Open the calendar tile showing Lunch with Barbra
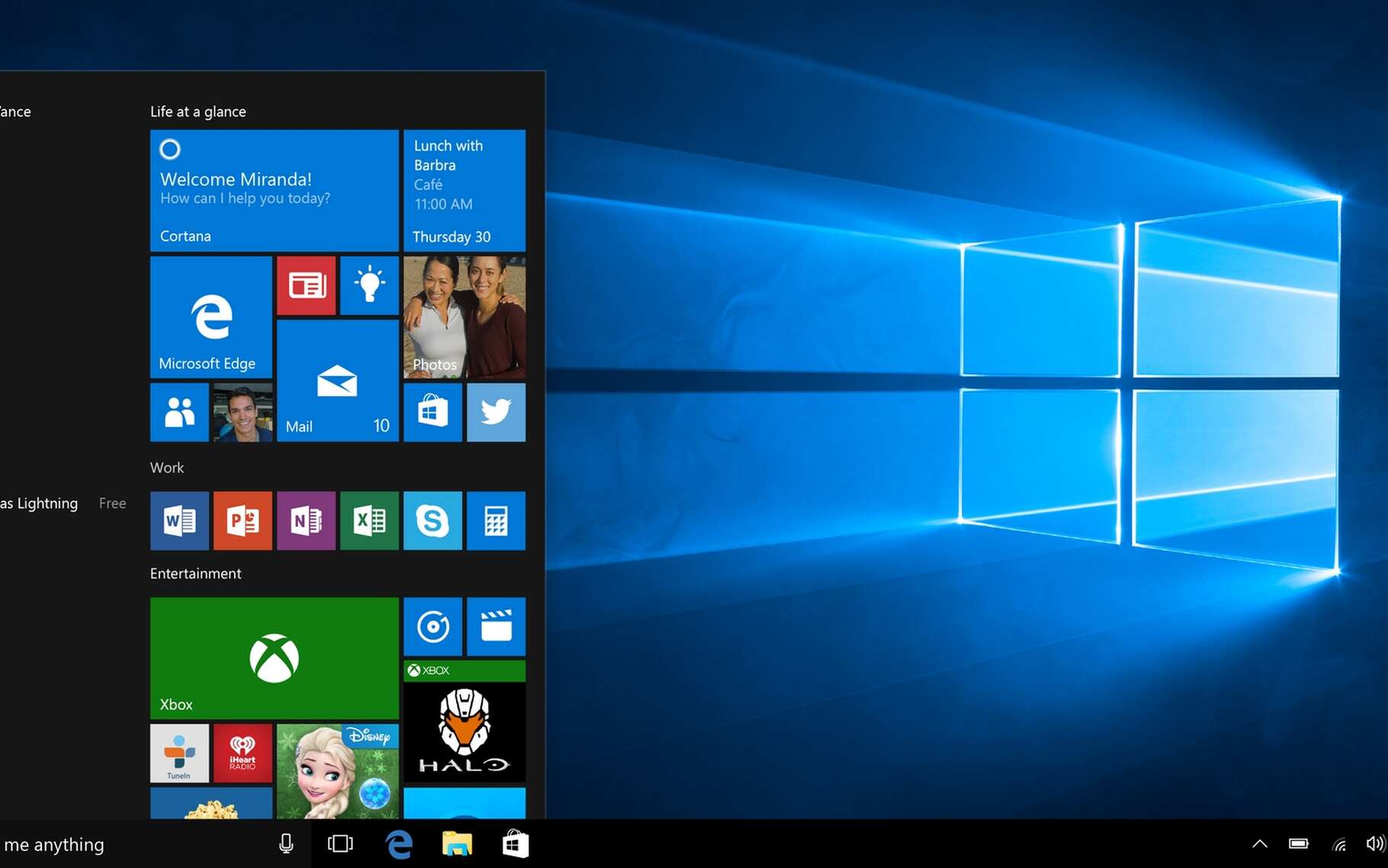This screenshot has height=868, width=1388. [464, 191]
